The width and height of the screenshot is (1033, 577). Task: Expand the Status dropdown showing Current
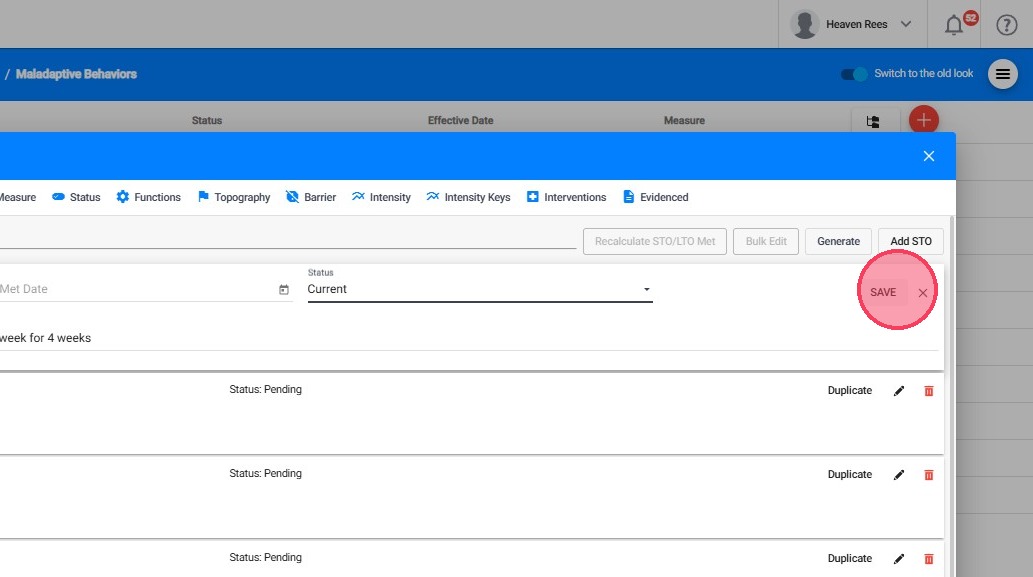pyautogui.click(x=480, y=290)
